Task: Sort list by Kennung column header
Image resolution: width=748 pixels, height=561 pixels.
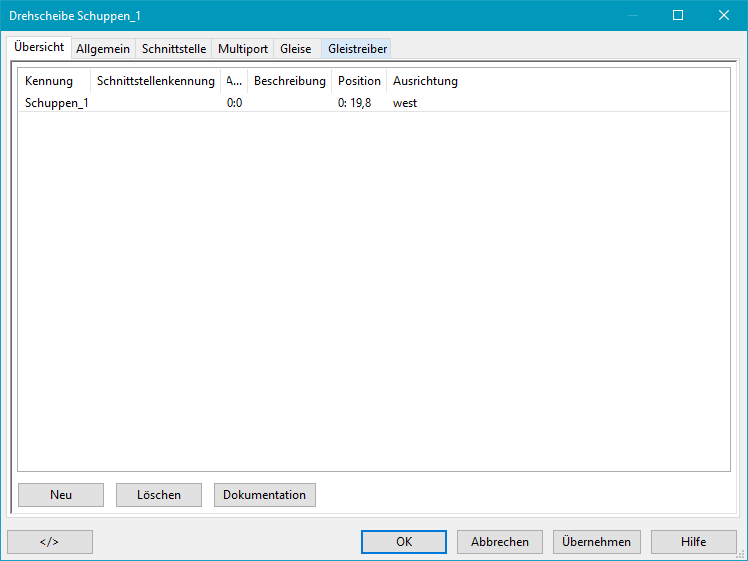Action: (49, 81)
